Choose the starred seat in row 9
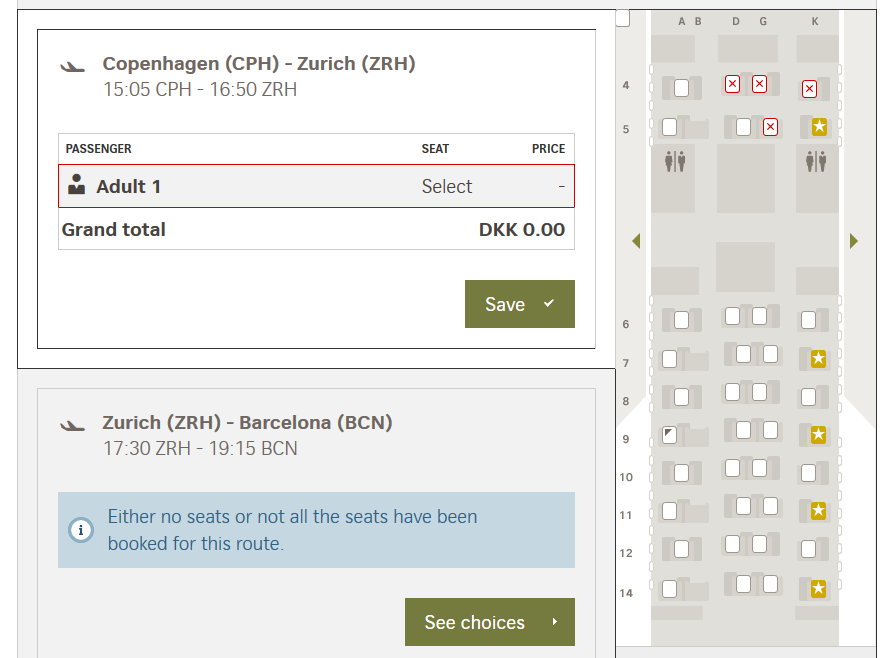The width and height of the screenshot is (890, 658). click(x=818, y=435)
